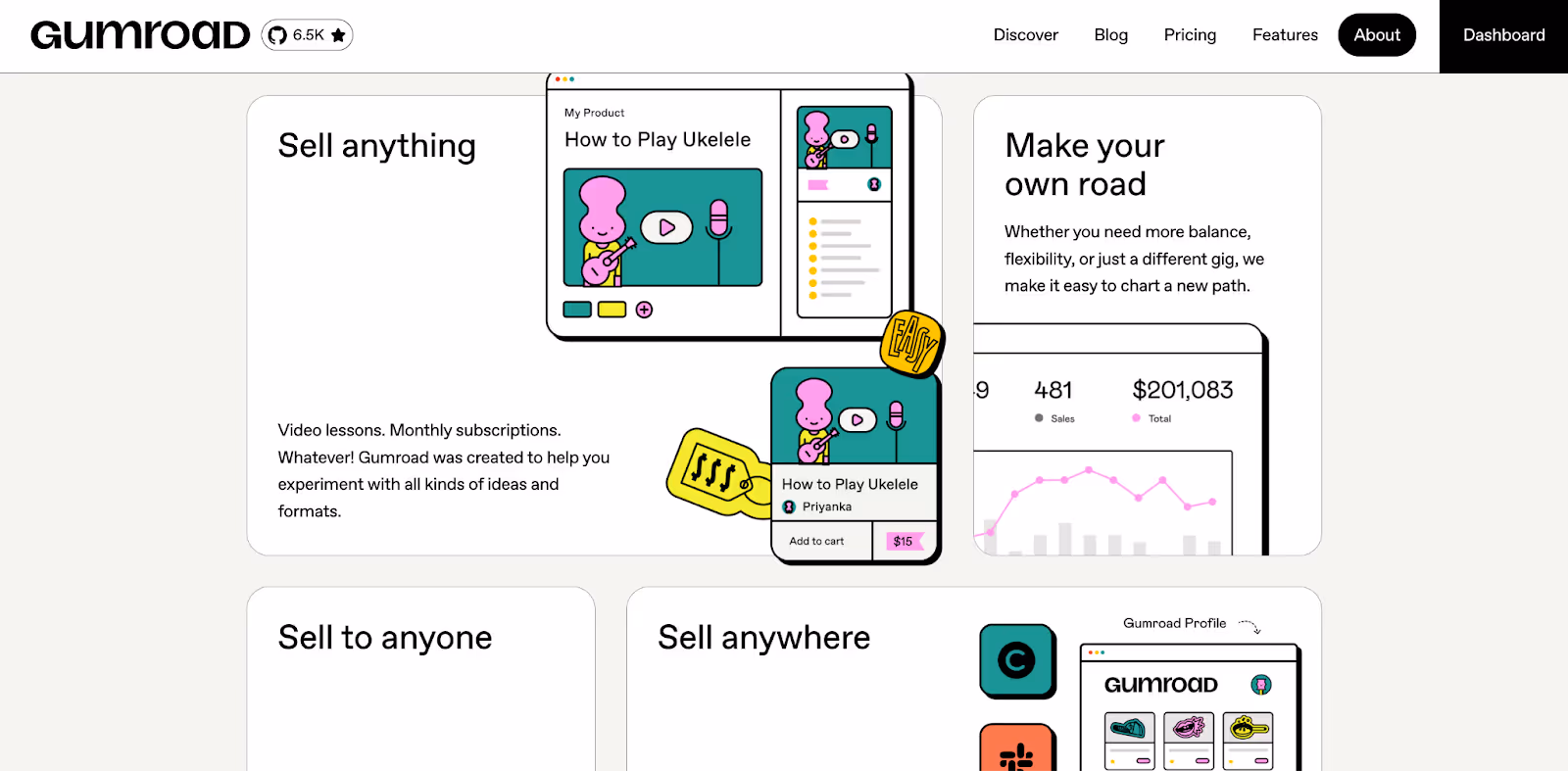The width and height of the screenshot is (1568, 771).
Task: Click the 'Total' legend label
Action: [x=1159, y=418]
